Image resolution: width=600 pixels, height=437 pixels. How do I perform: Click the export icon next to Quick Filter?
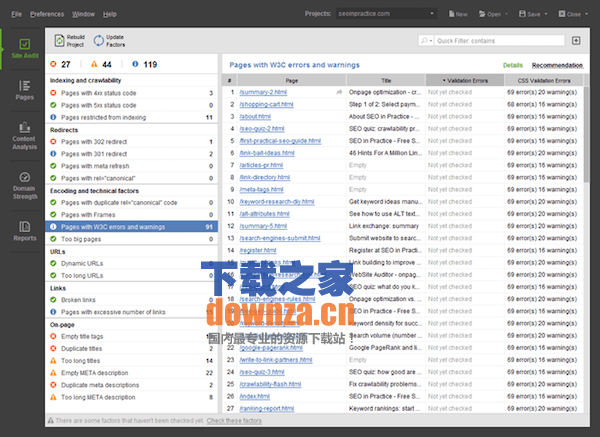(x=576, y=41)
